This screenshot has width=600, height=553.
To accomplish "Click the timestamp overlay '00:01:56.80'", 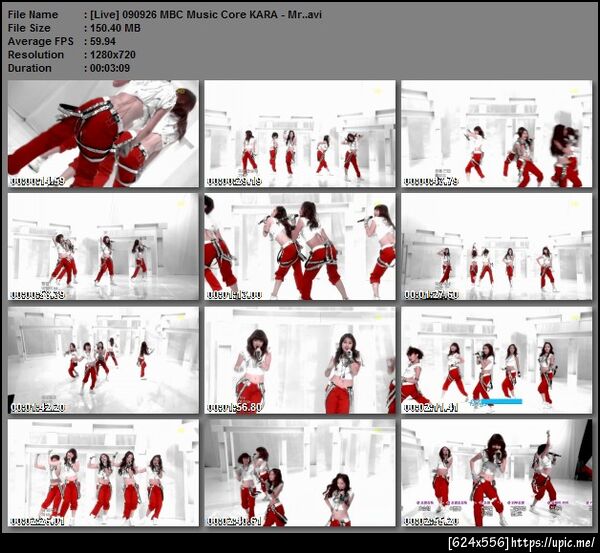I will click(235, 408).
